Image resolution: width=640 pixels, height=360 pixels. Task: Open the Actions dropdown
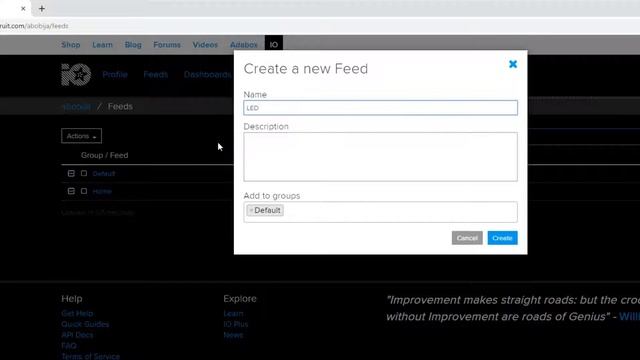pos(81,136)
